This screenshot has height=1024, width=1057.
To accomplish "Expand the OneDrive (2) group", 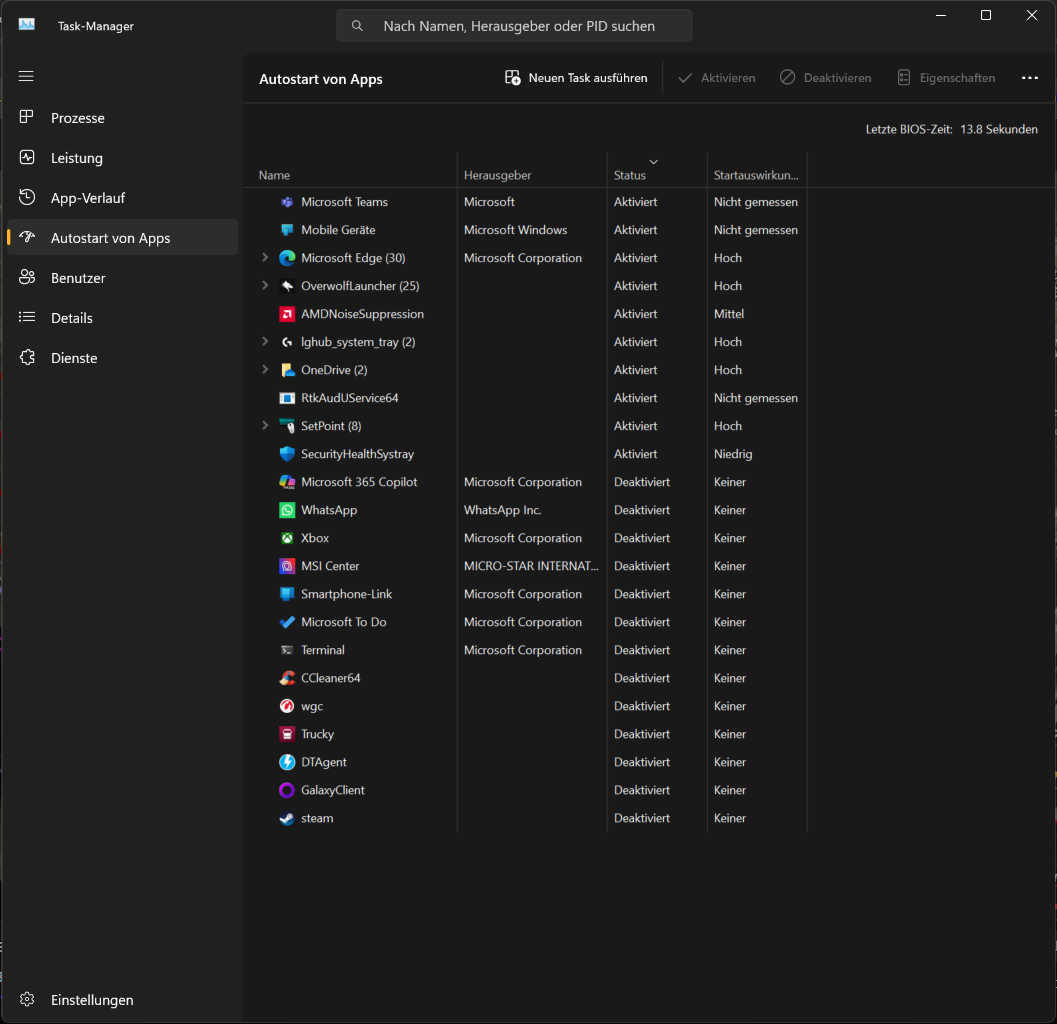I will point(265,369).
